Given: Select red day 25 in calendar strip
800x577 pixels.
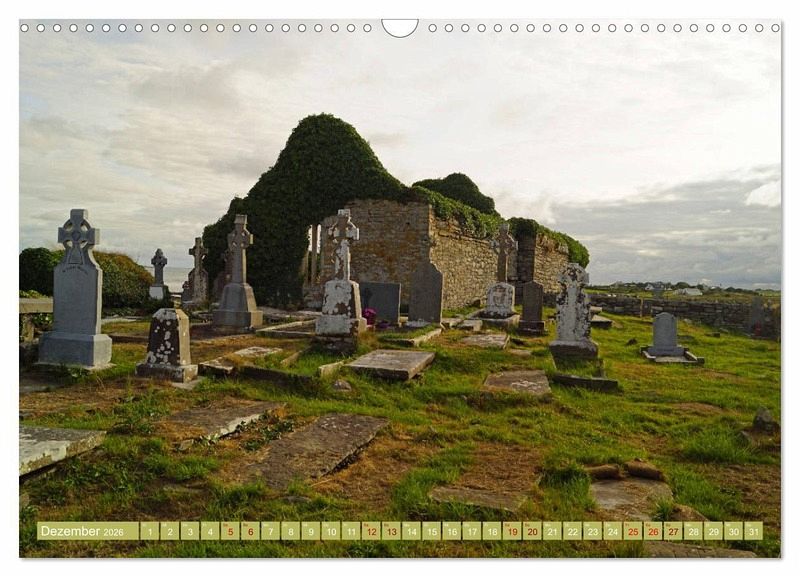Looking at the screenshot, I should [633, 531].
